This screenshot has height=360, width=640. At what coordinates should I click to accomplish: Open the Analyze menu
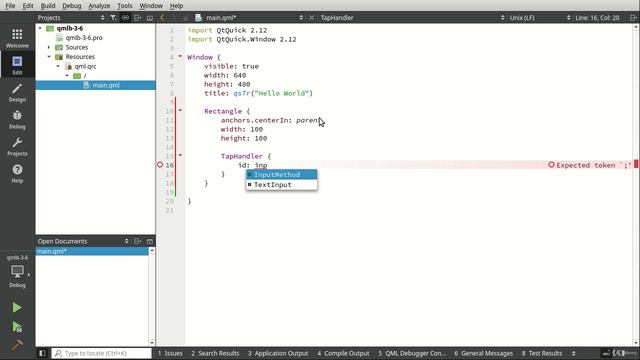[99, 6]
